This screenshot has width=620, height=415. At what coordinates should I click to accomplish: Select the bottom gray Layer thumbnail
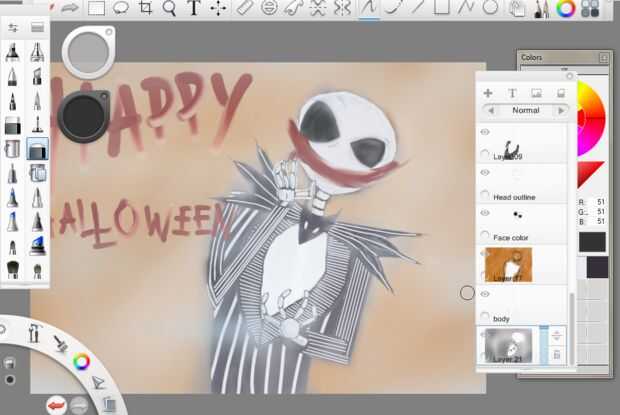508,346
